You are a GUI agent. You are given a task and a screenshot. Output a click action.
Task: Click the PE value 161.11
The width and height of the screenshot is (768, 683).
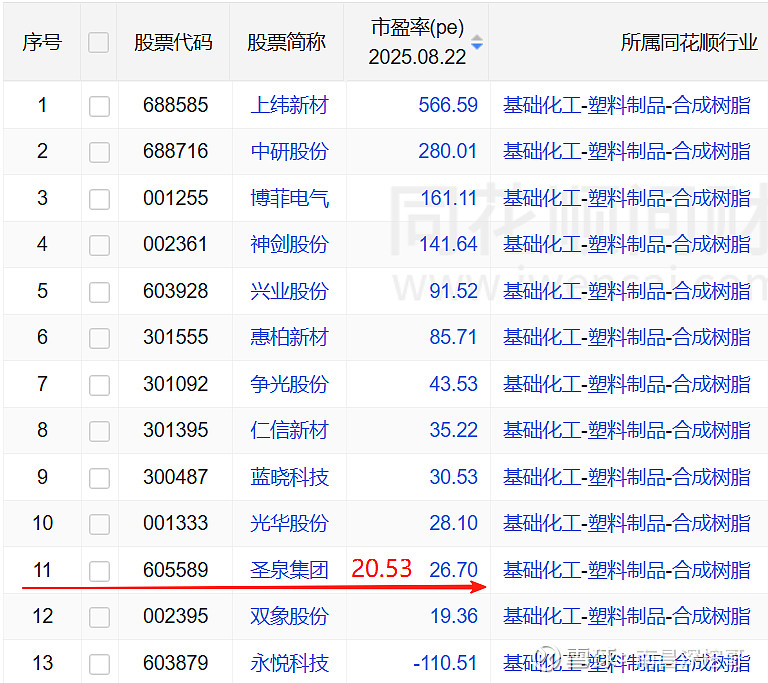449,198
